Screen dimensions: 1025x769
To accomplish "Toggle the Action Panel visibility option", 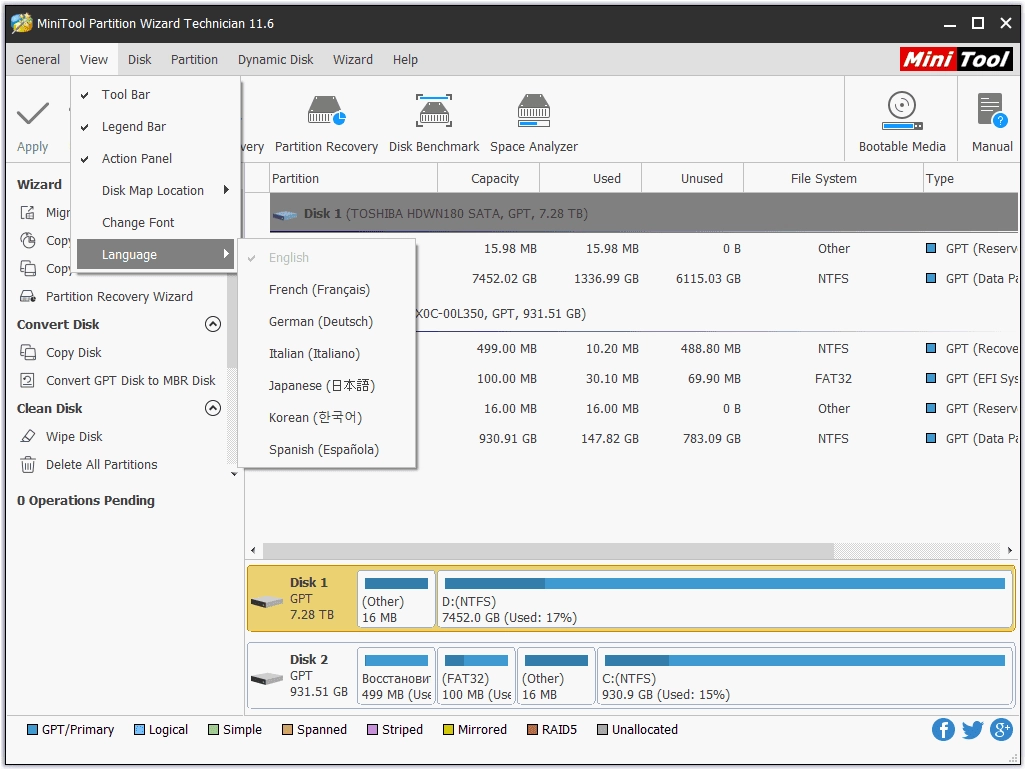I will (x=156, y=159).
